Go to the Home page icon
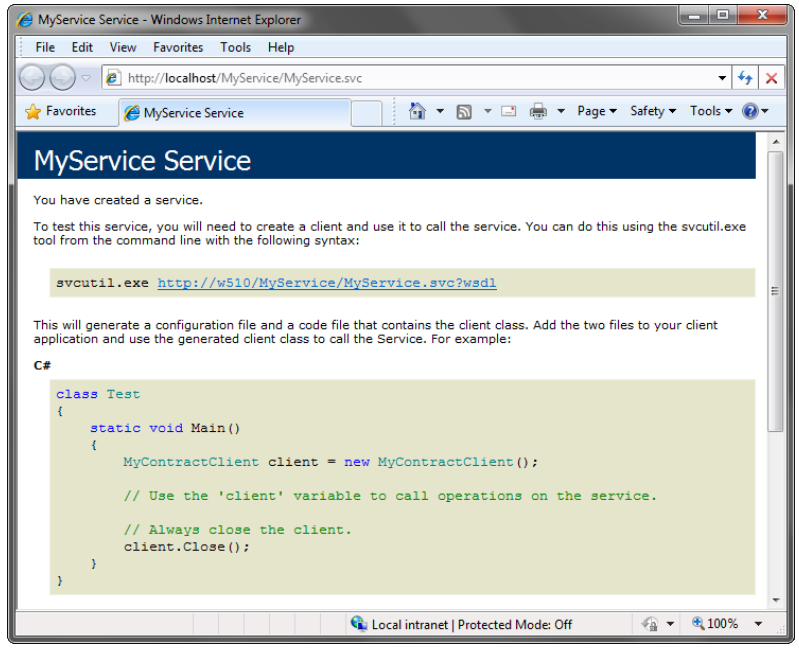799x649 pixels. click(x=418, y=111)
